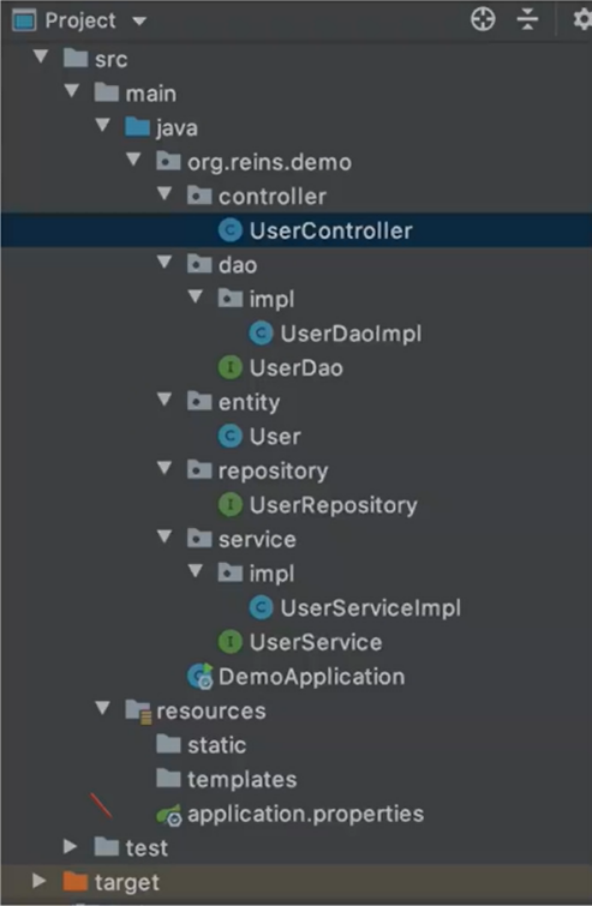The width and height of the screenshot is (592, 906).
Task: Click the Collapse All icon in the header
Action: tap(527, 20)
